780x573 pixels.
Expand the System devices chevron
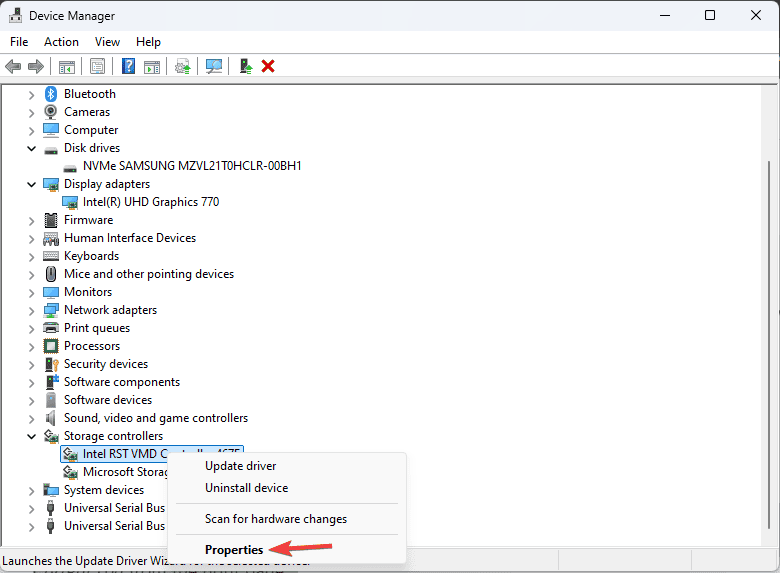coord(31,491)
